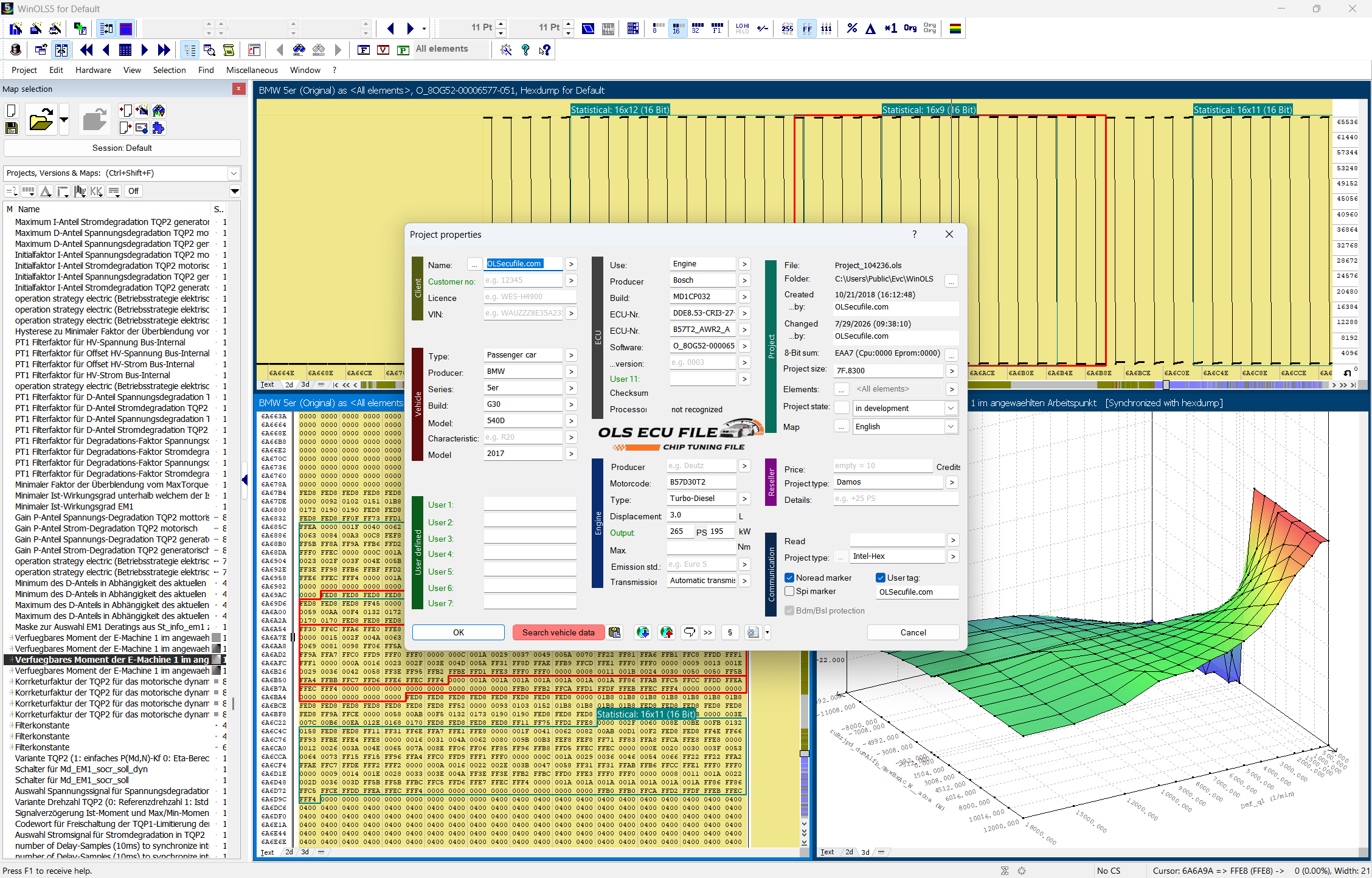Screen dimensions: 1372x878
Task: Open arrow next to ECU Producer field
Action: [744, 280]
